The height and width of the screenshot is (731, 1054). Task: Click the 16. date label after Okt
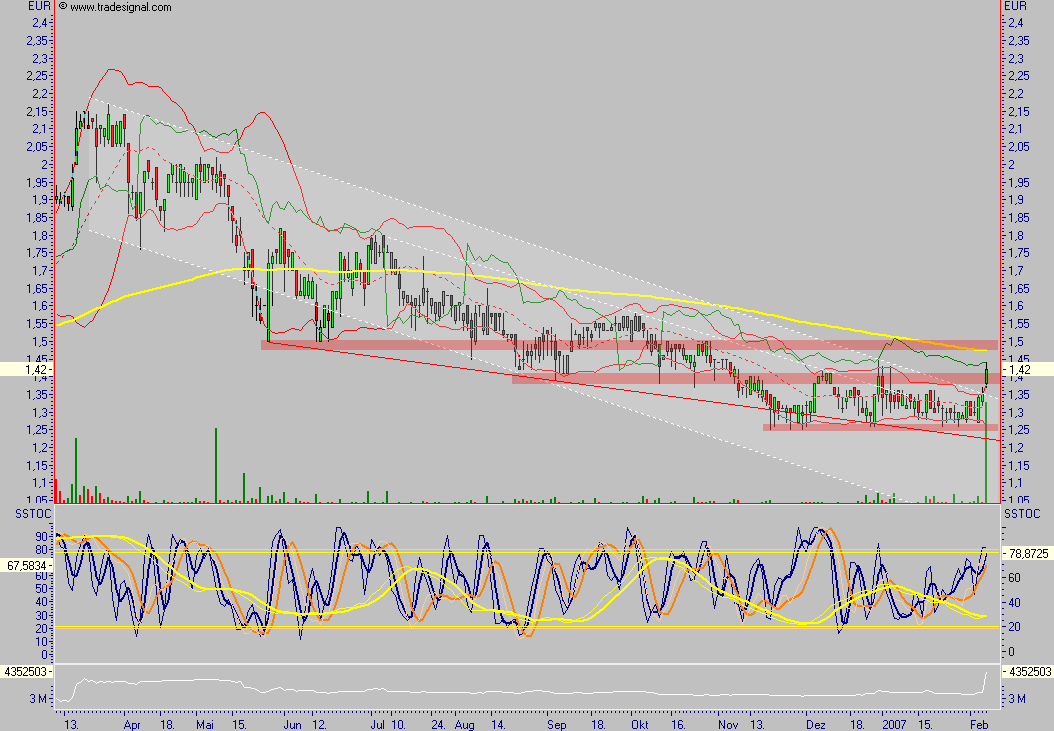tap(678, 724)
